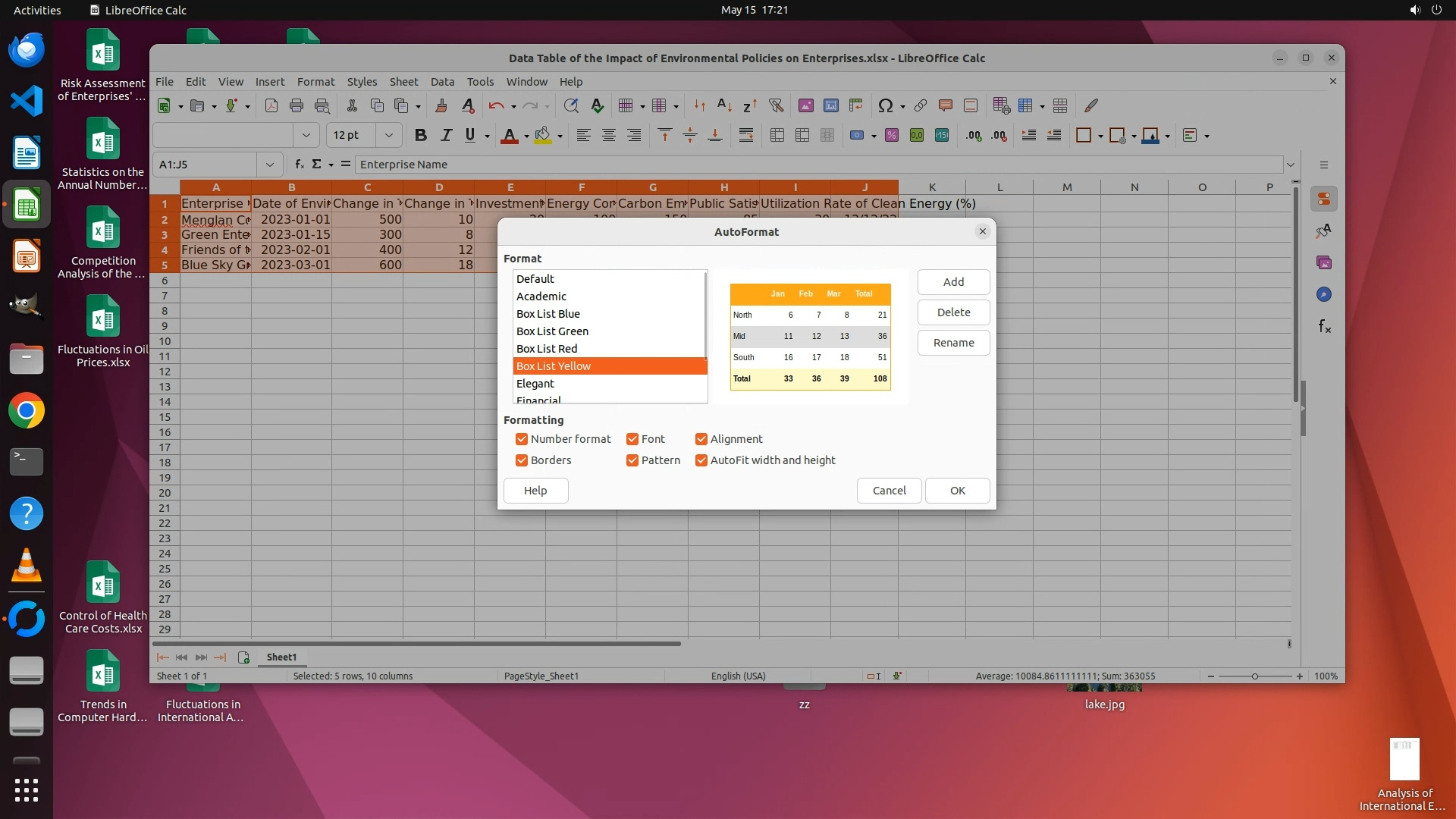Screen dimensions: 1456x819
Task: Click the Rename button
Action: [x=953, y=343]
